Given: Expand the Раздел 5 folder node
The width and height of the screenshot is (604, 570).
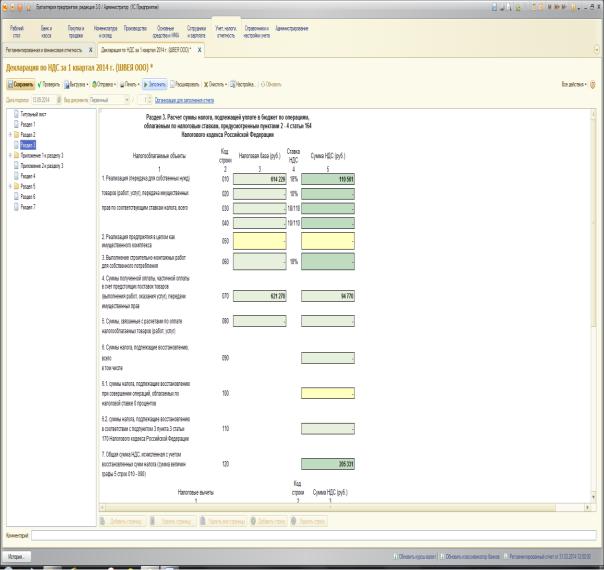Looking at the screenshot, I should coord(10,186).
